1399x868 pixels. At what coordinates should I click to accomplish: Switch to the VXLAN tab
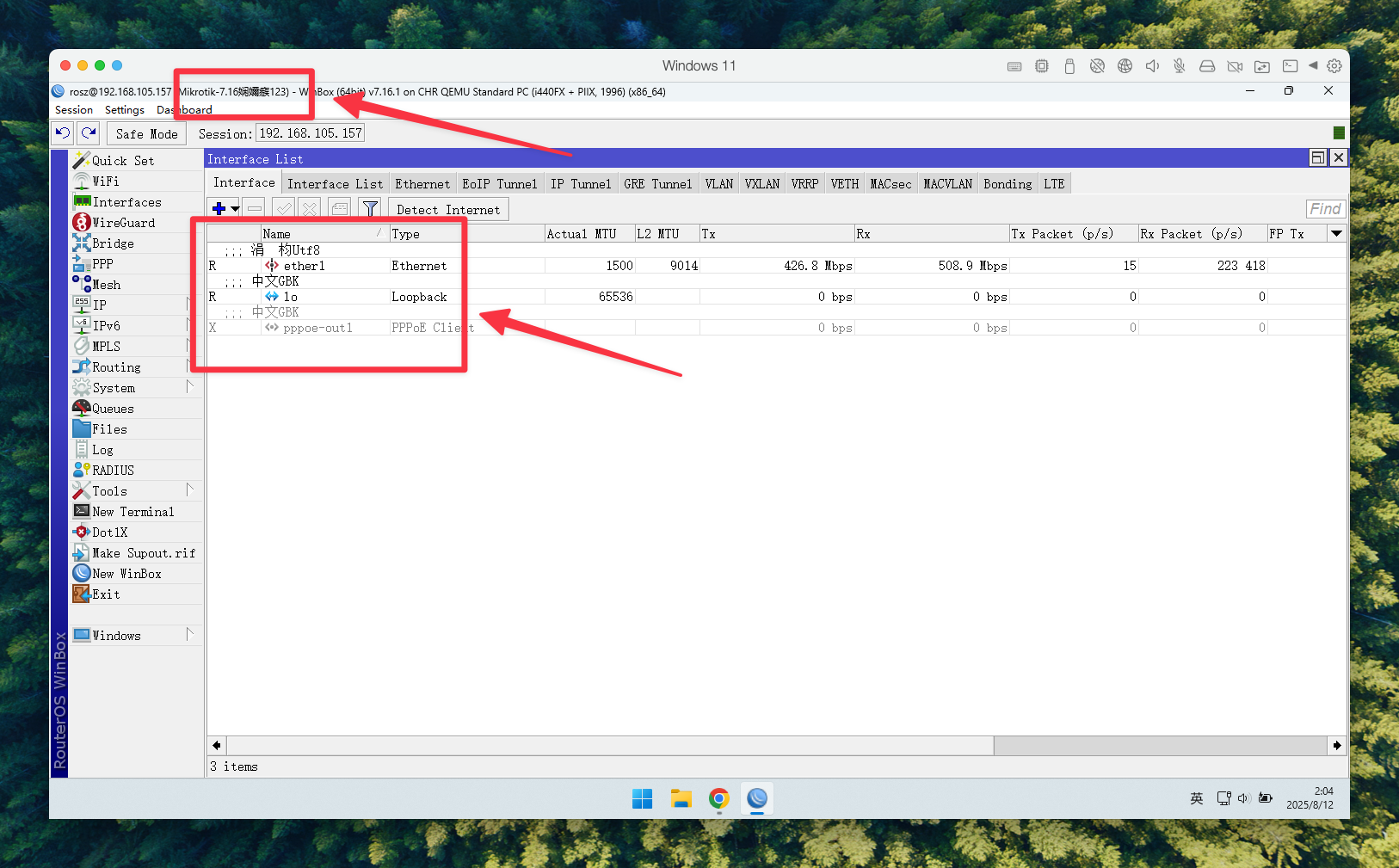(761, 184)
